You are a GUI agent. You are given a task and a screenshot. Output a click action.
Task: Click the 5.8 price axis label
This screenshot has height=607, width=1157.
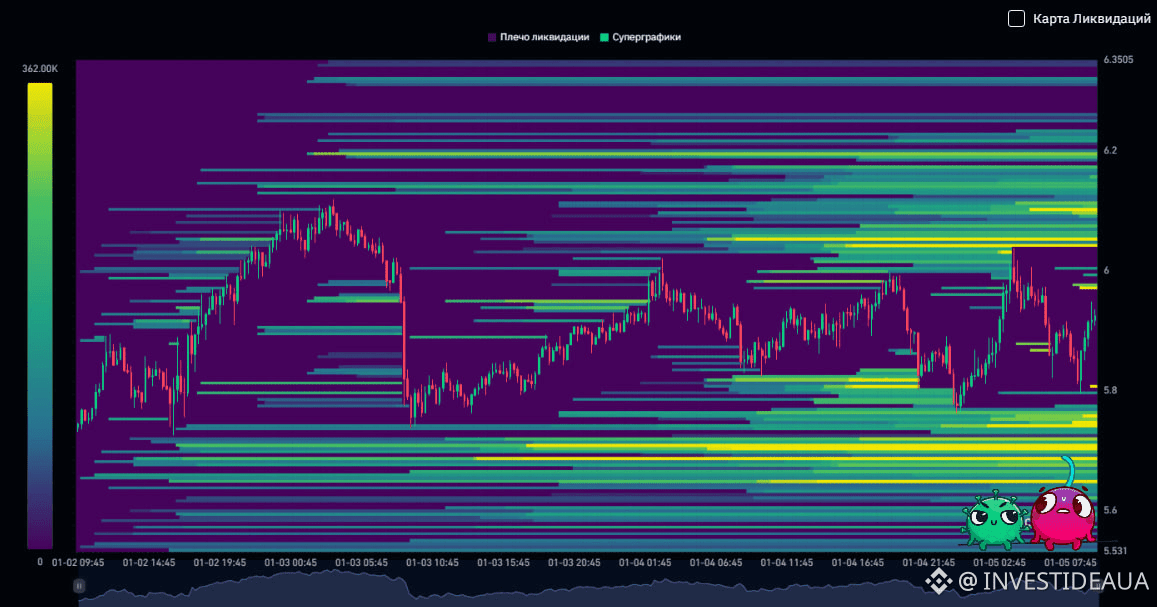pos(1110,390)
